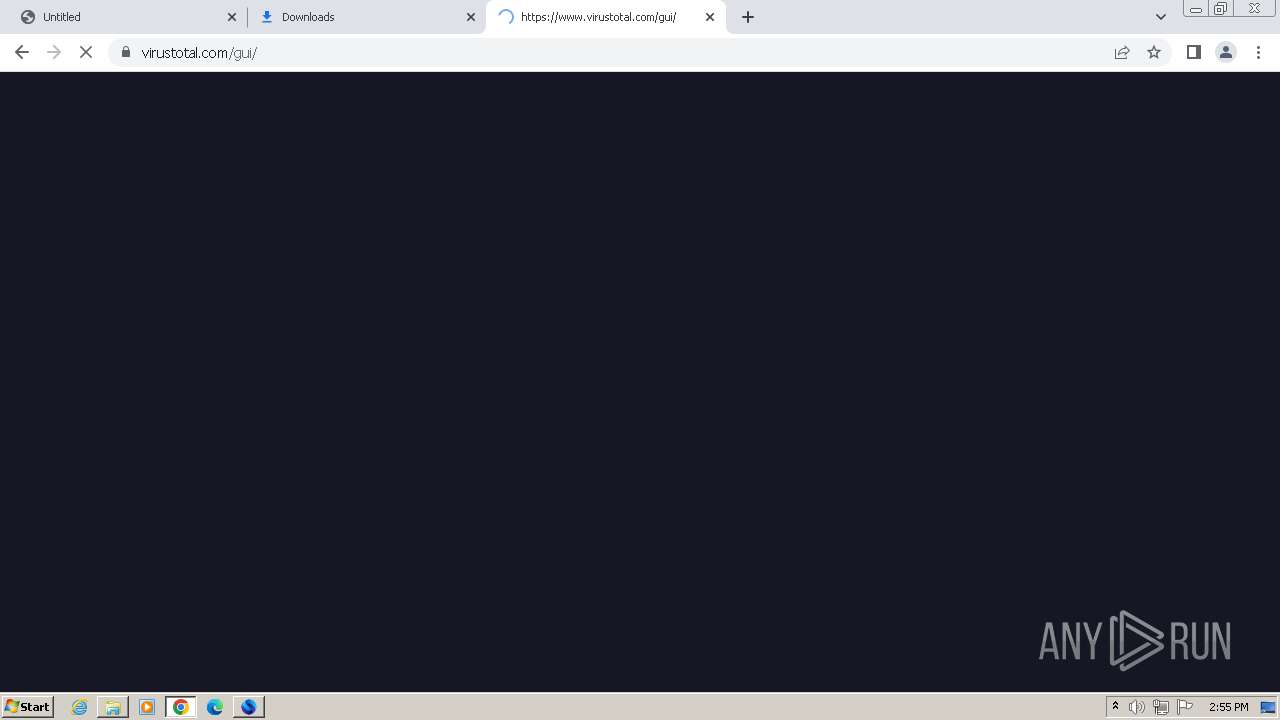Open Action Center flag icon
Viewport: 1280px width, 720px height.
[x=1185, y=707]
